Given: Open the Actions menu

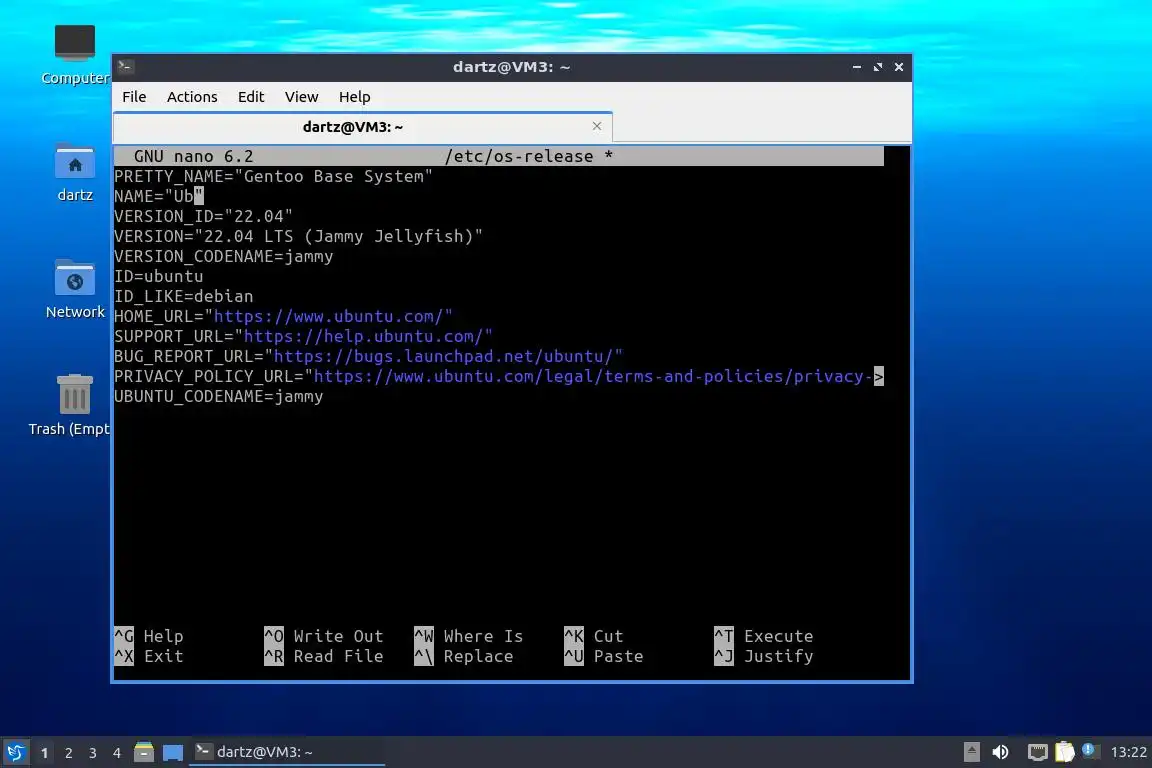Looking at the screenshot, I should click(192, 97).
